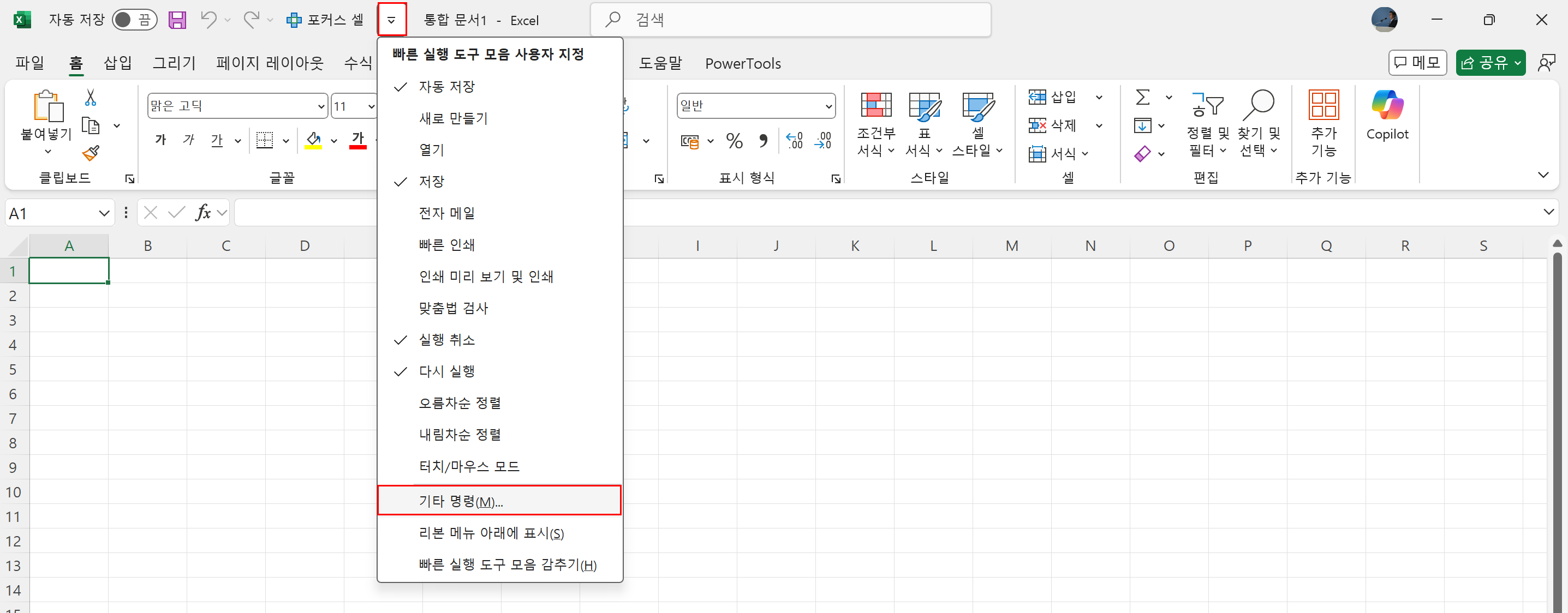
Task: Expand the font name 맑은 고딕 dropdown
Action: pyautogui.click(x=321, y=106)
